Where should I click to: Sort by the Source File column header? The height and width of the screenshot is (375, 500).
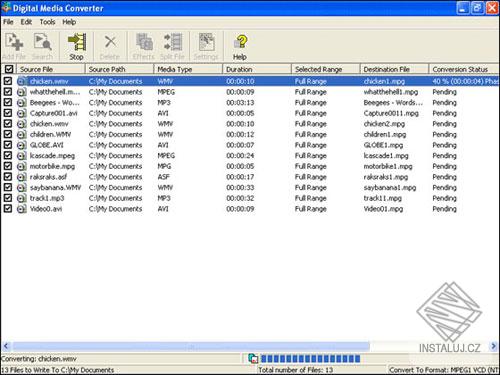51,69
